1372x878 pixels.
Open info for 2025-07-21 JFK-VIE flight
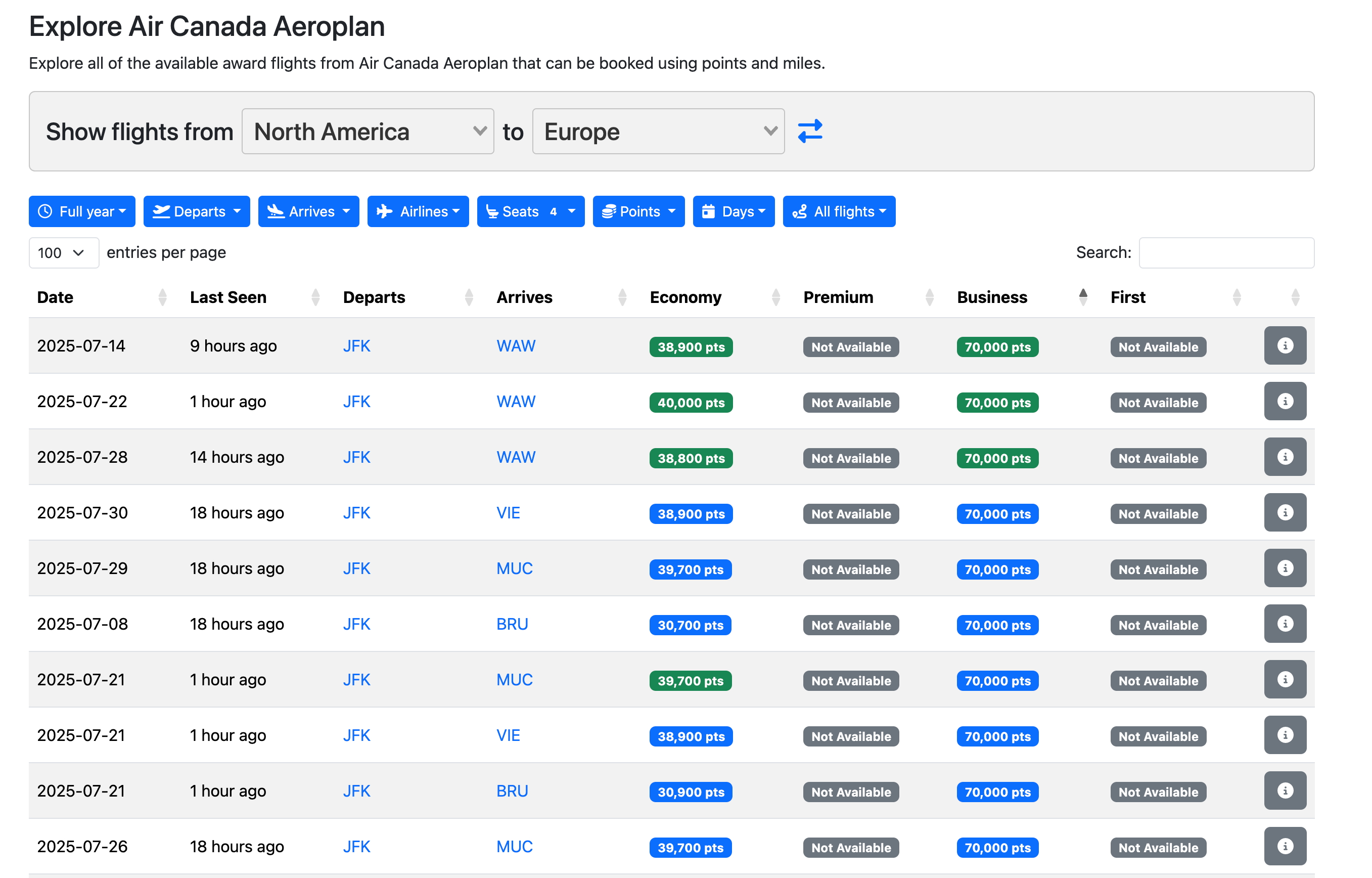click(1285, 735)
